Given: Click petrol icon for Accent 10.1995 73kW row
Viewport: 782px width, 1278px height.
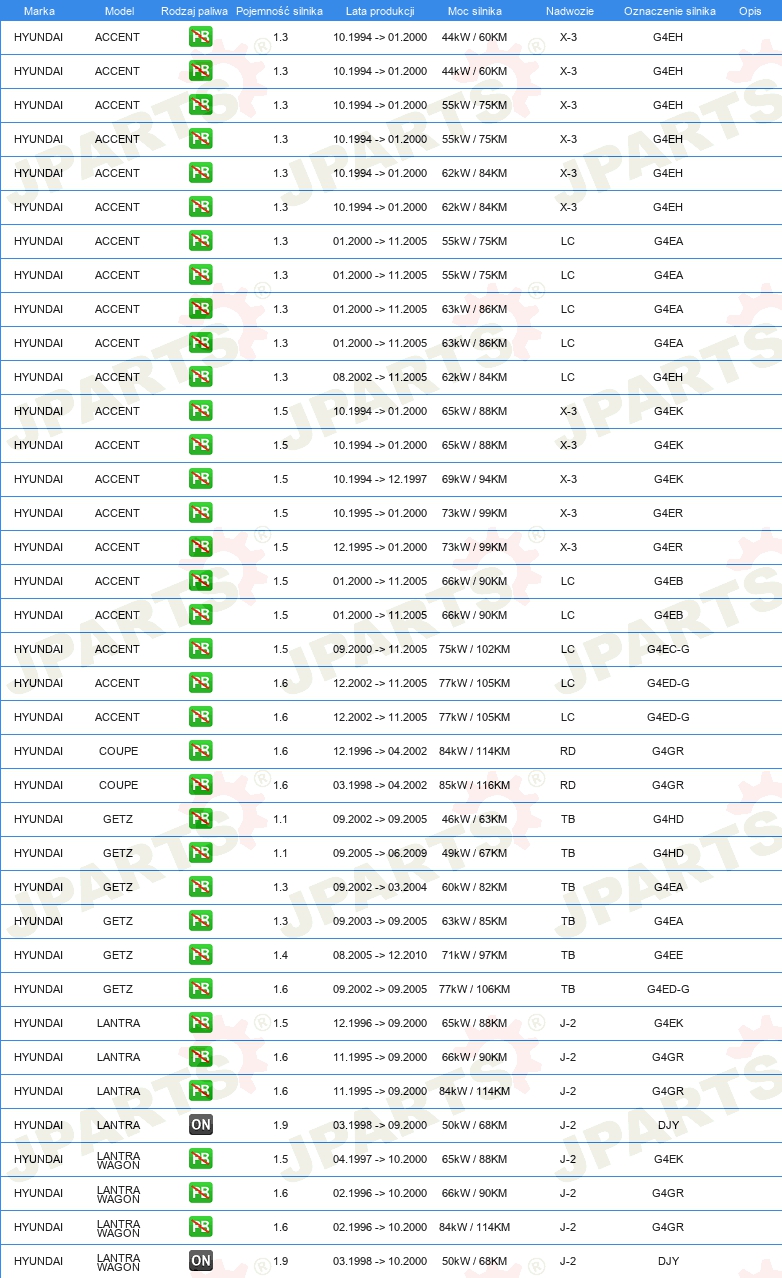Looking at the screenshot, I should (201, 513).
